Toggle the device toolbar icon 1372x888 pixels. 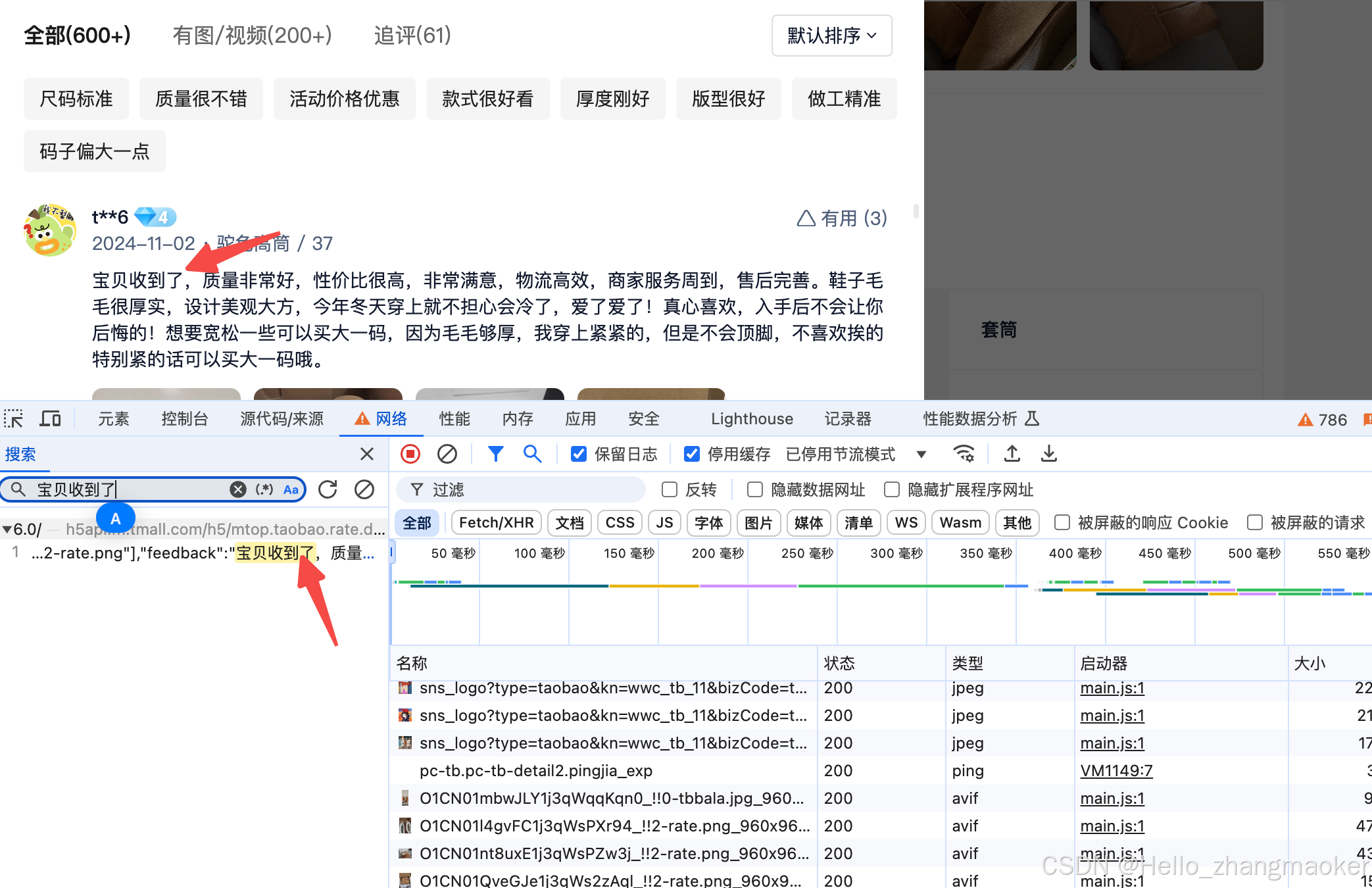click(x=50, y=419)
